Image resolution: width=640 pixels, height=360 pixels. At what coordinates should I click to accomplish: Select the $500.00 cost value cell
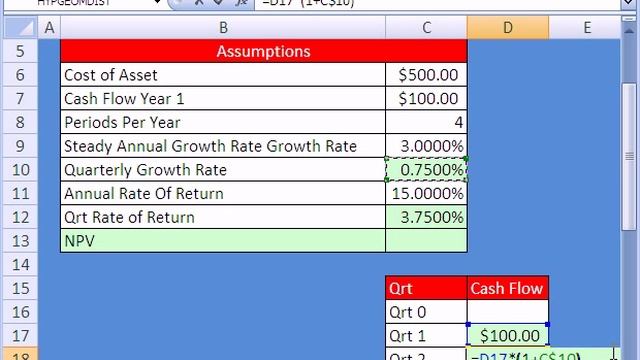426,75
